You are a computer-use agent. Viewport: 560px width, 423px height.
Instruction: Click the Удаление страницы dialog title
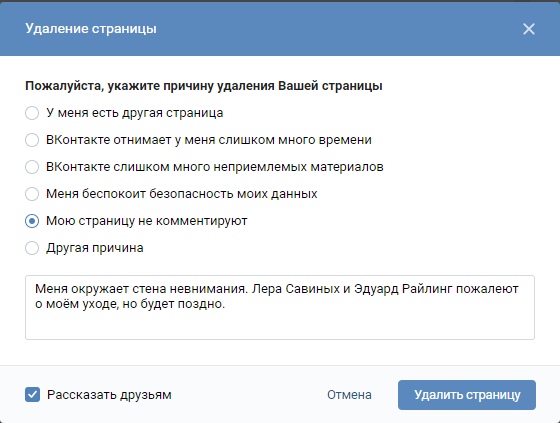(91, 29)
